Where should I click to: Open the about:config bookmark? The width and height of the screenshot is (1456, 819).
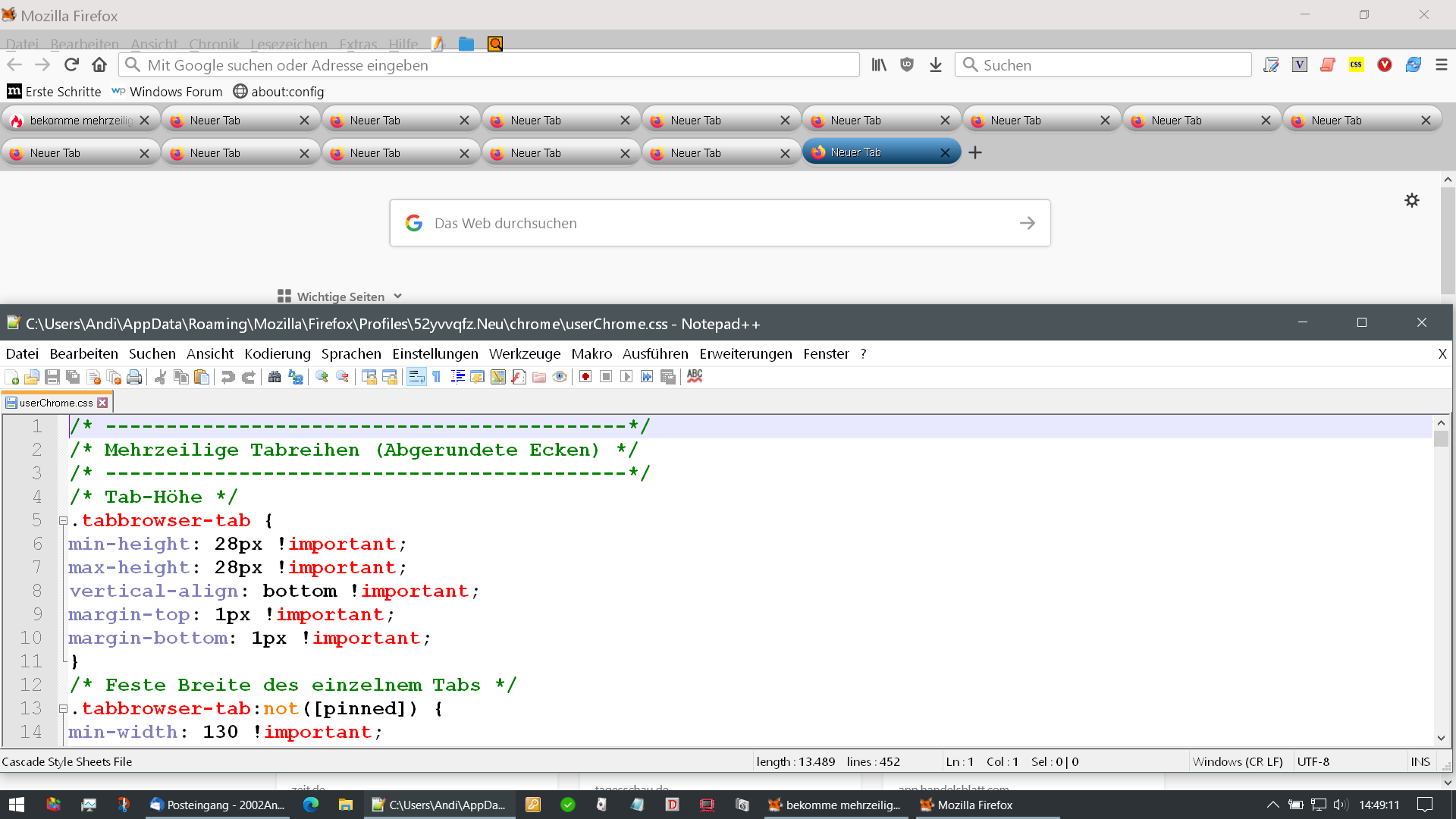pyautogui.click(x=278, y=92)
